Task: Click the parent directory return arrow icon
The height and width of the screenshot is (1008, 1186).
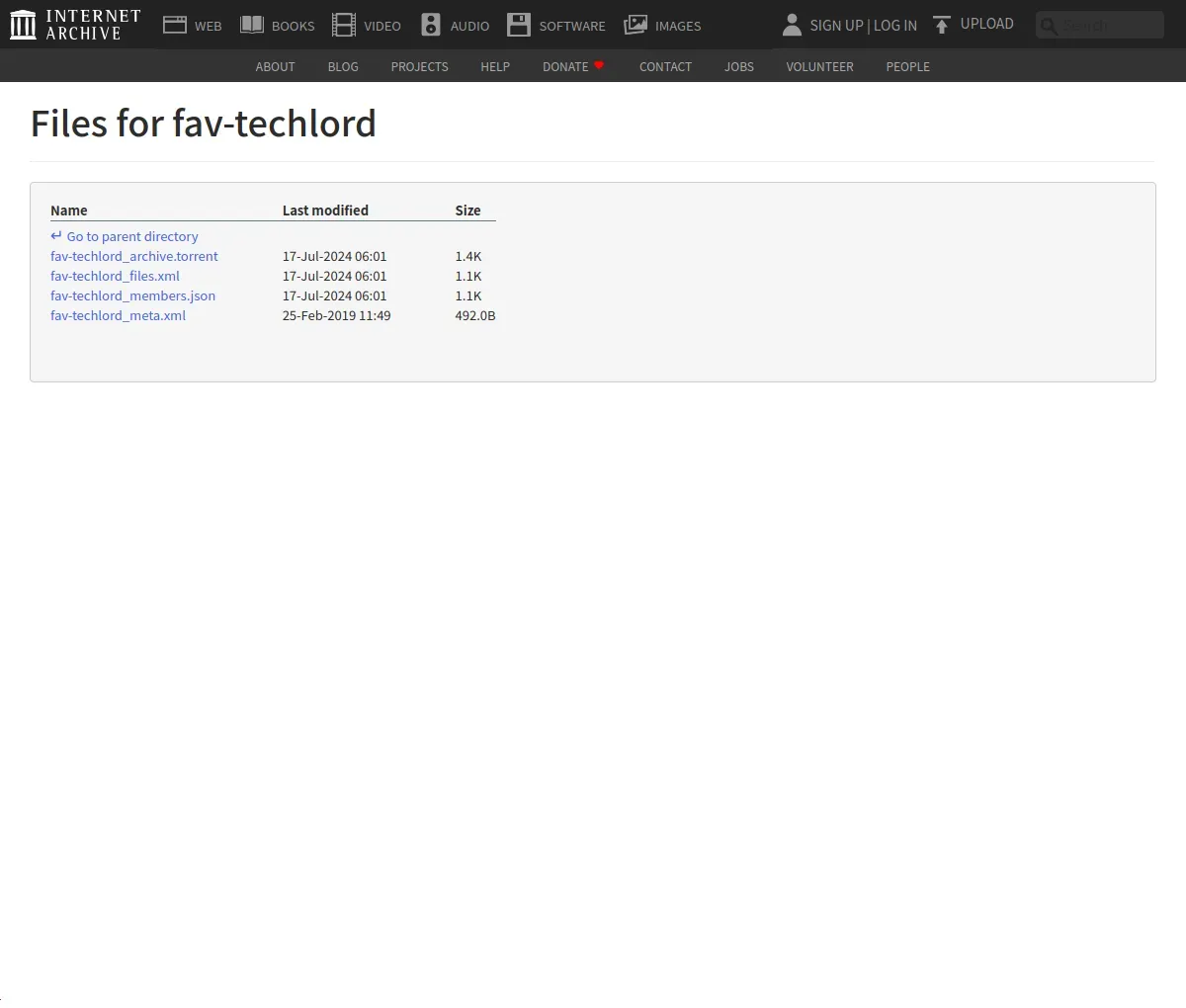Action: [56, 236]
